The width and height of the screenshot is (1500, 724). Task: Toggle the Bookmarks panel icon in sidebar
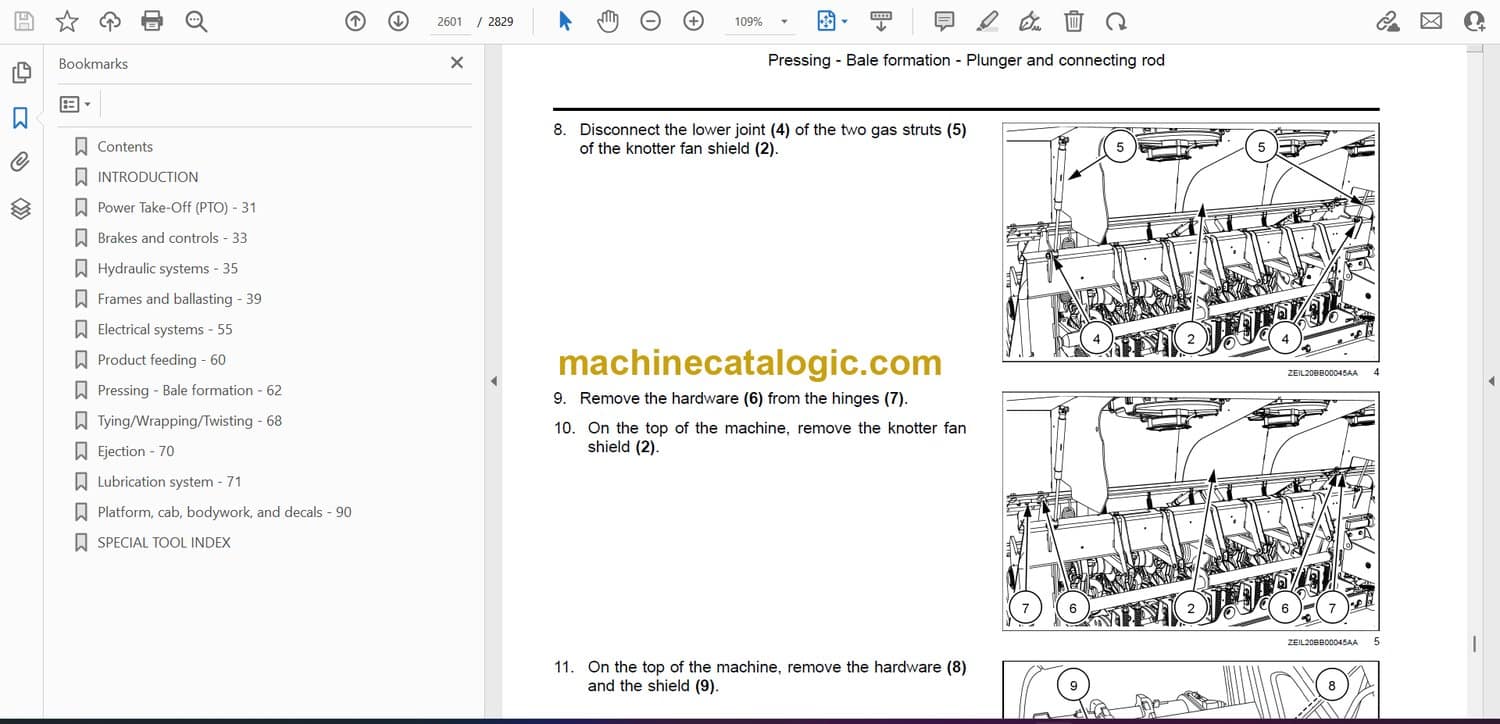pyautogui.click(x=20, y=118)
